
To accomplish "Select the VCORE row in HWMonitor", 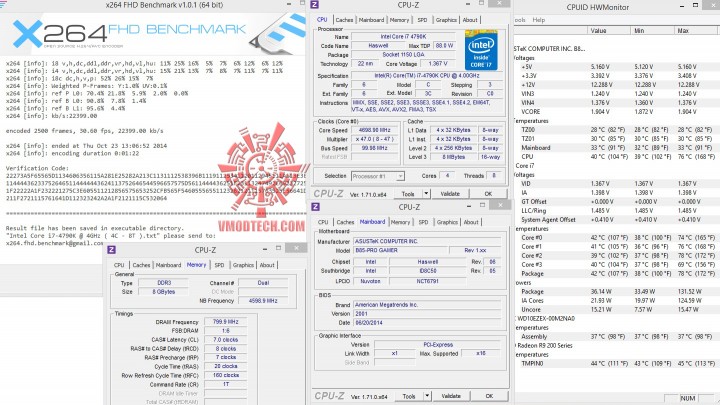I will pyautogui.click(x=617, y=112).
